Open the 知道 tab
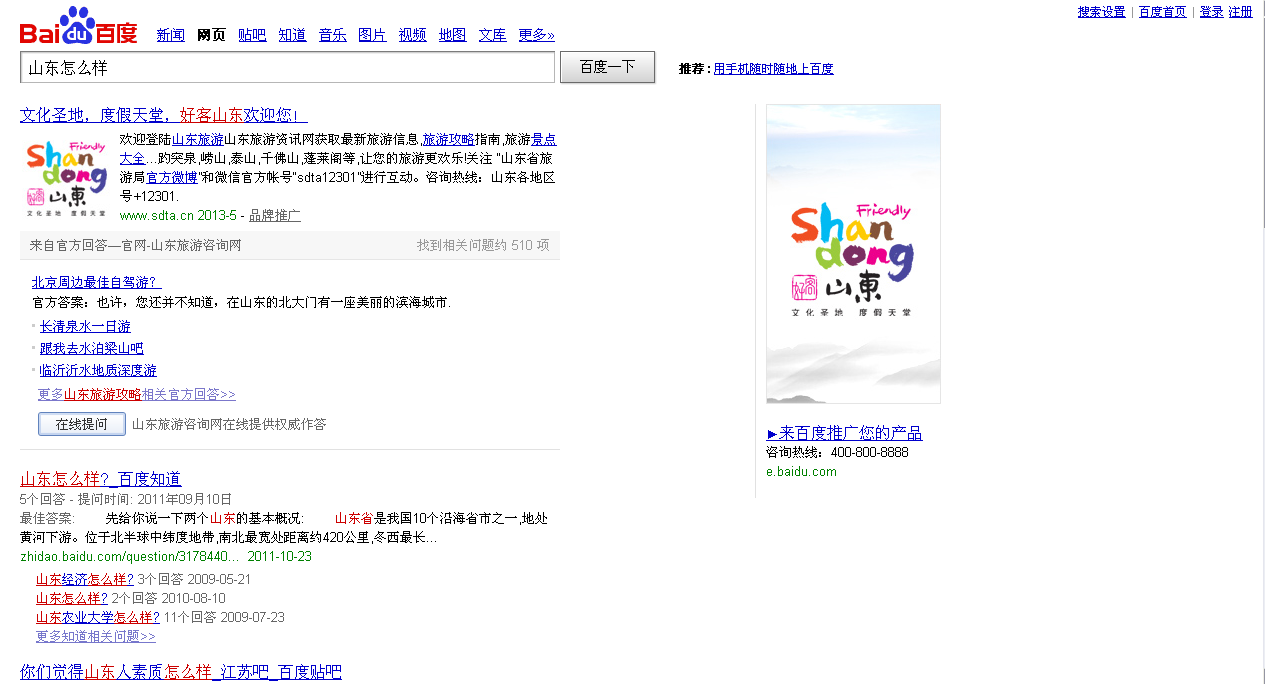This screenshot has width=1265, height=684. point(292,35)
